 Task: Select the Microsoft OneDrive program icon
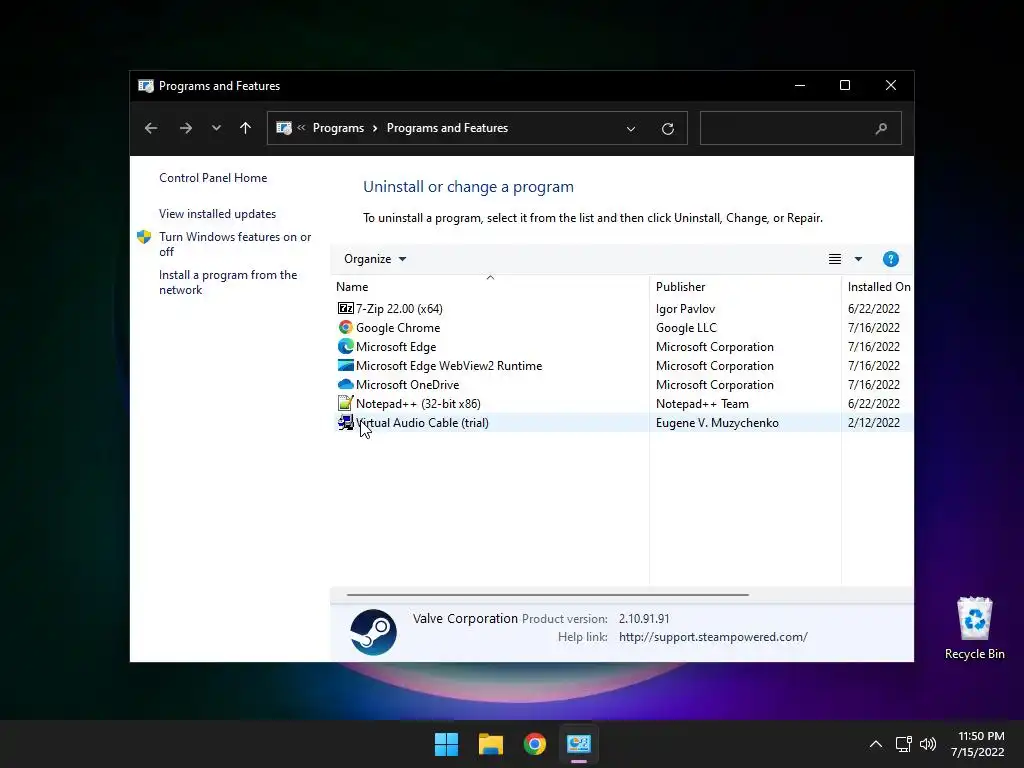(x=345, y=384)
